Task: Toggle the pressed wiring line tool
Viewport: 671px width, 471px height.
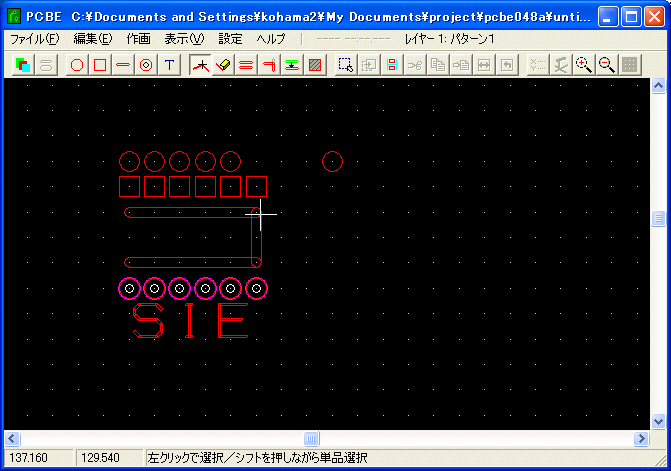Action: click(201, 65)
